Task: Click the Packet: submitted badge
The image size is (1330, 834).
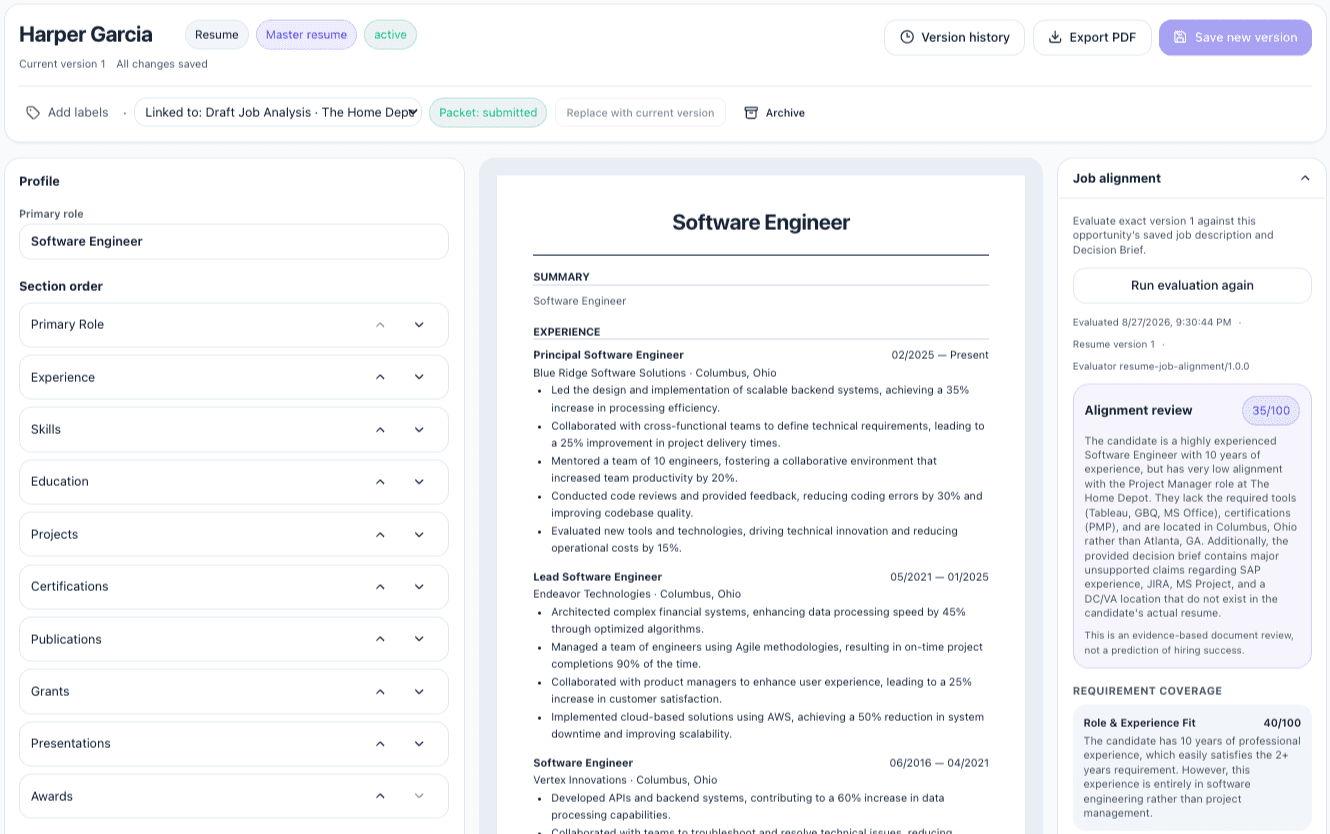Action: point(488,112)
